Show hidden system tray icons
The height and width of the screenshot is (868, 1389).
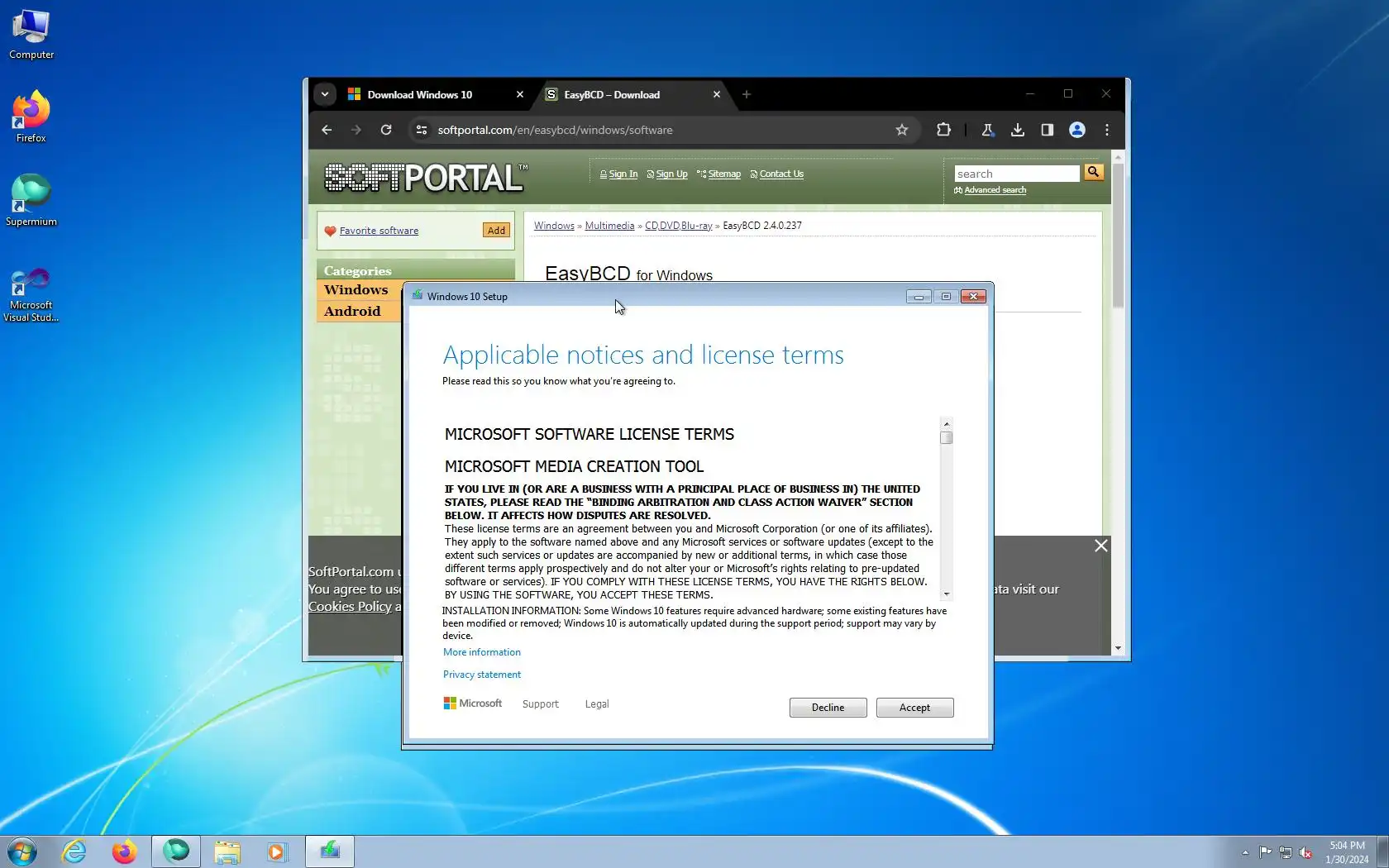click(1245, 852)
